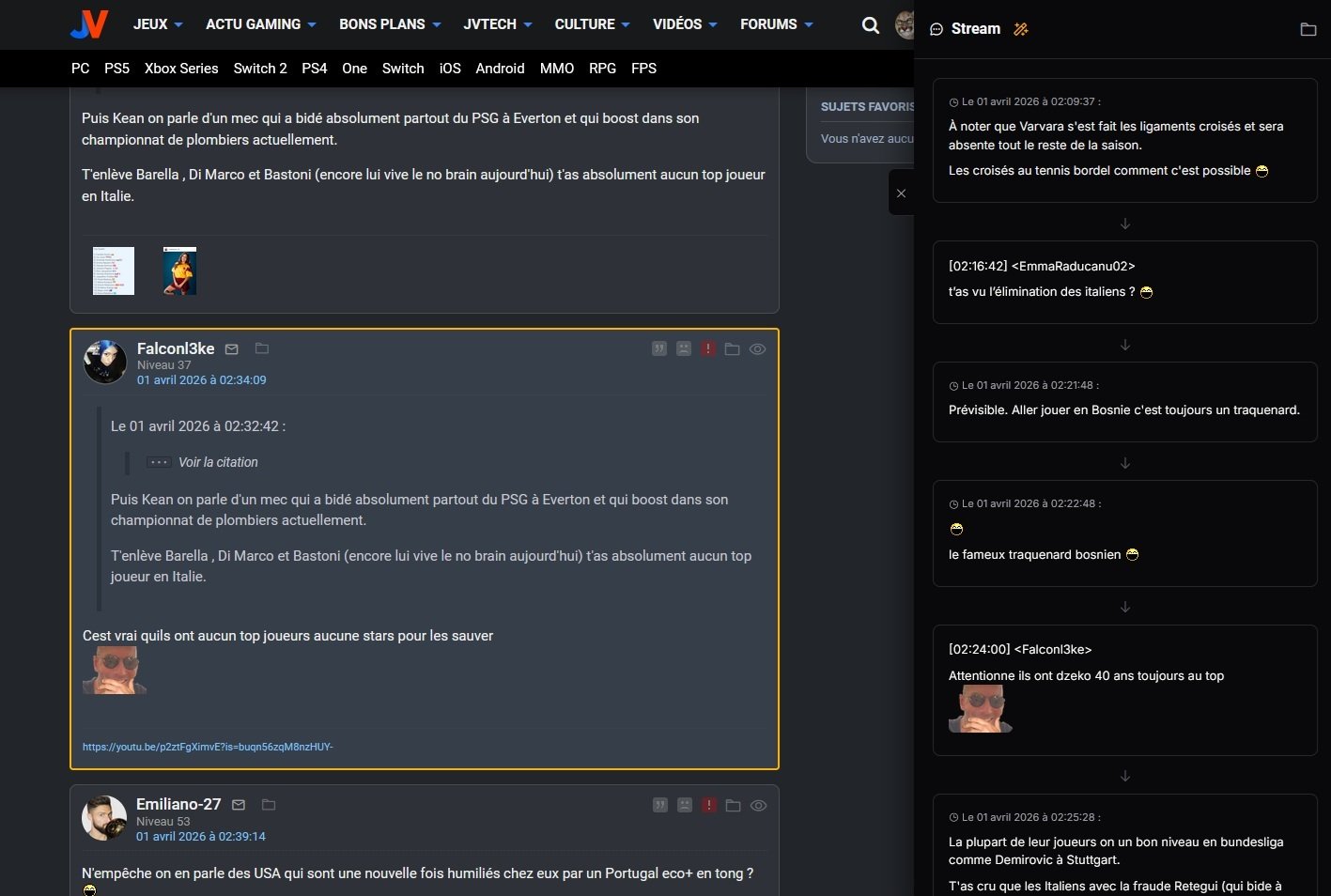Open the ACTU GAMING dropdown menu

tap(261, 24)
